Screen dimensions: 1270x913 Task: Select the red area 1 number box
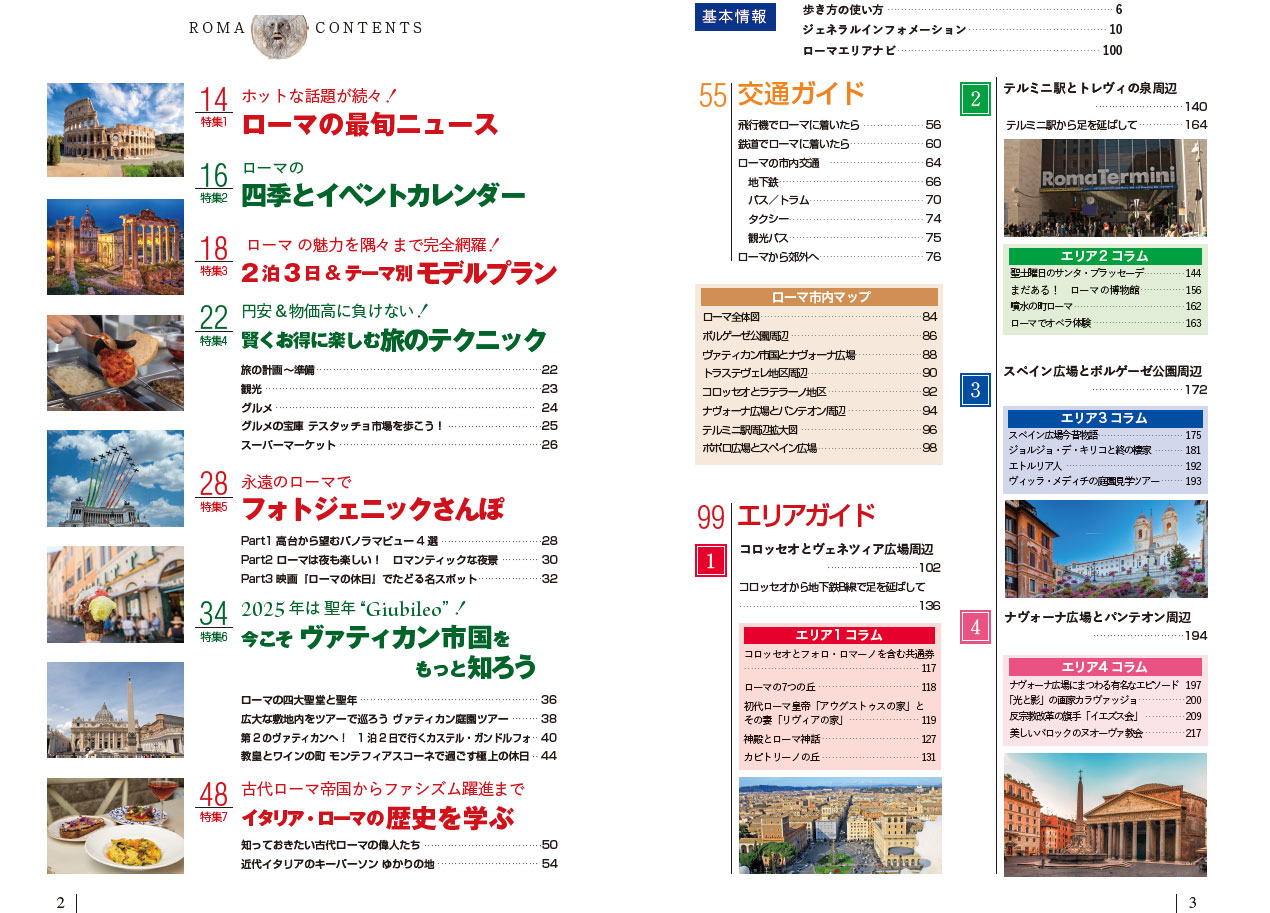[x=710, y=561]
